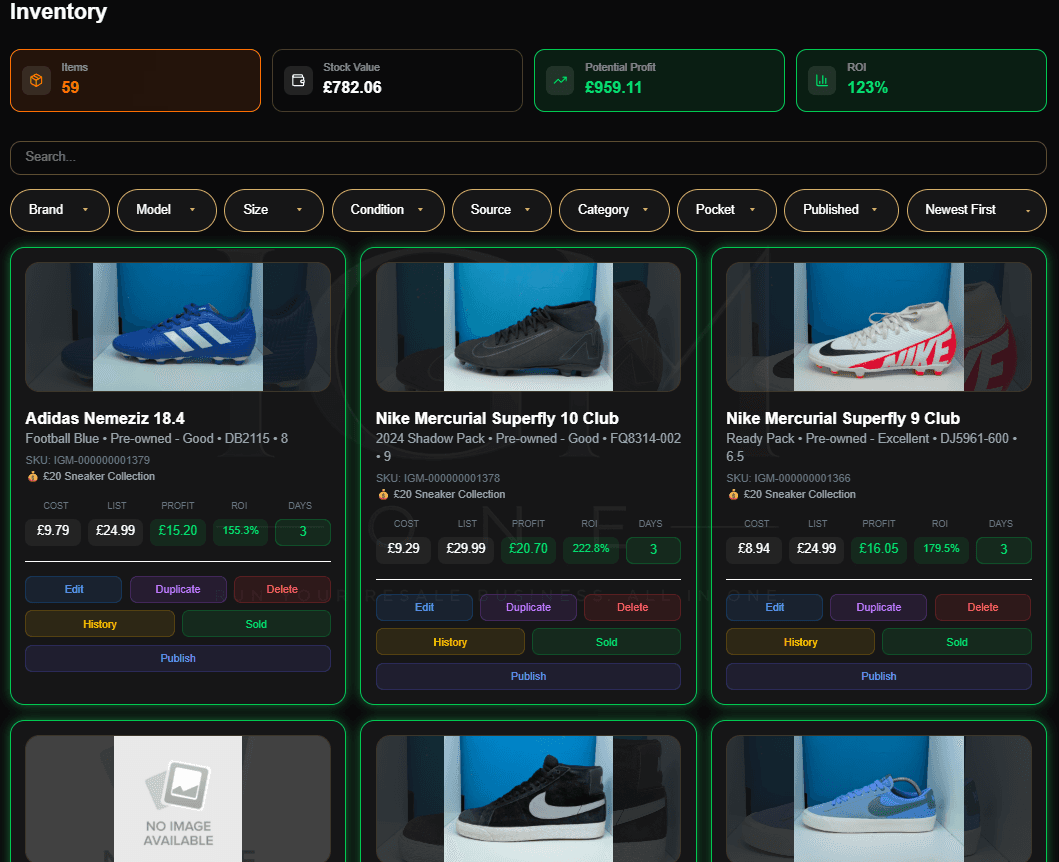
Task: Click the money bag icon on Superfly 10 card
Action: point(383,495)
